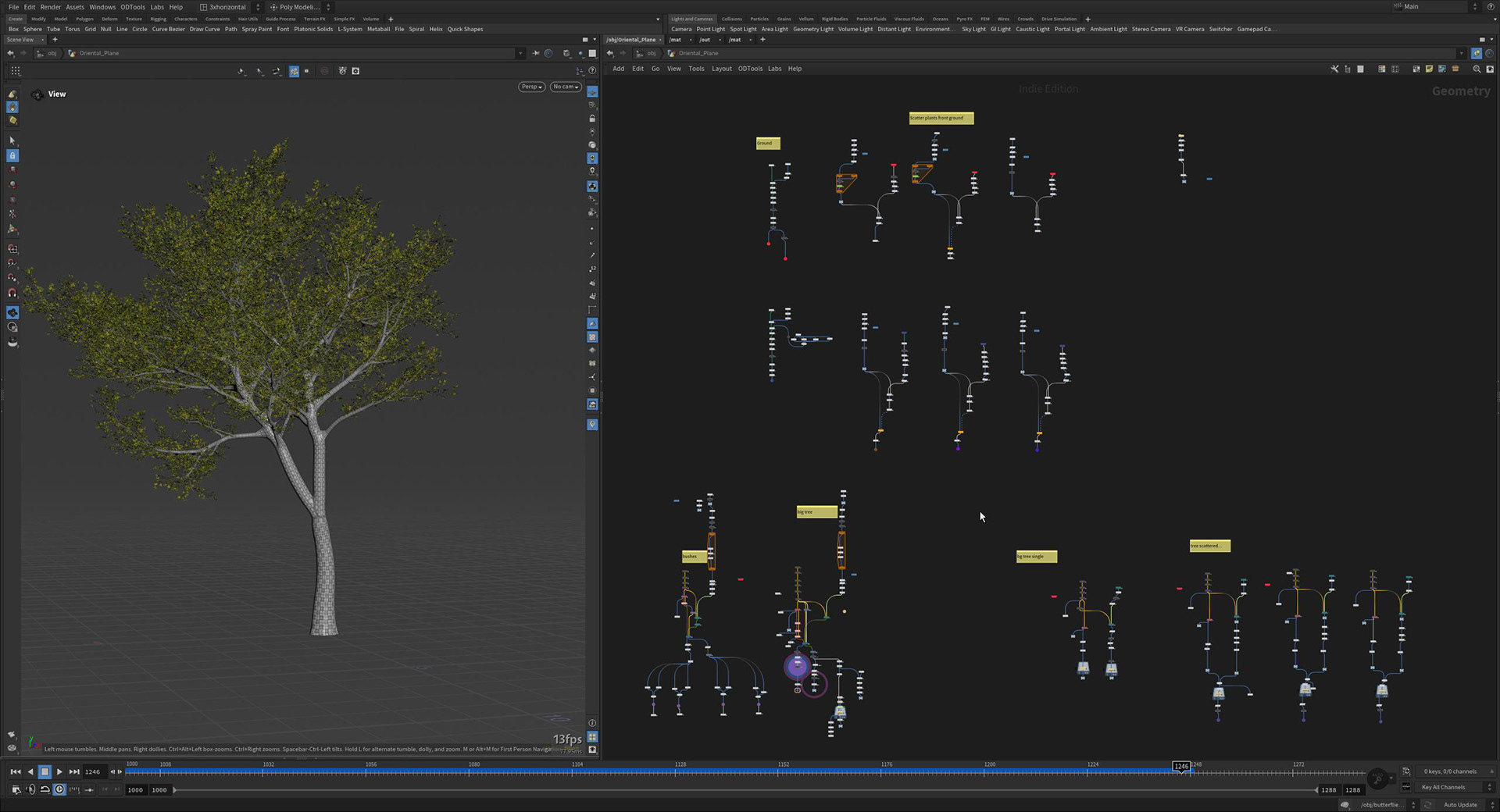
Task: Toggle the audio playback speaker button
Action: pyautogui.click(x=30, y=789)
